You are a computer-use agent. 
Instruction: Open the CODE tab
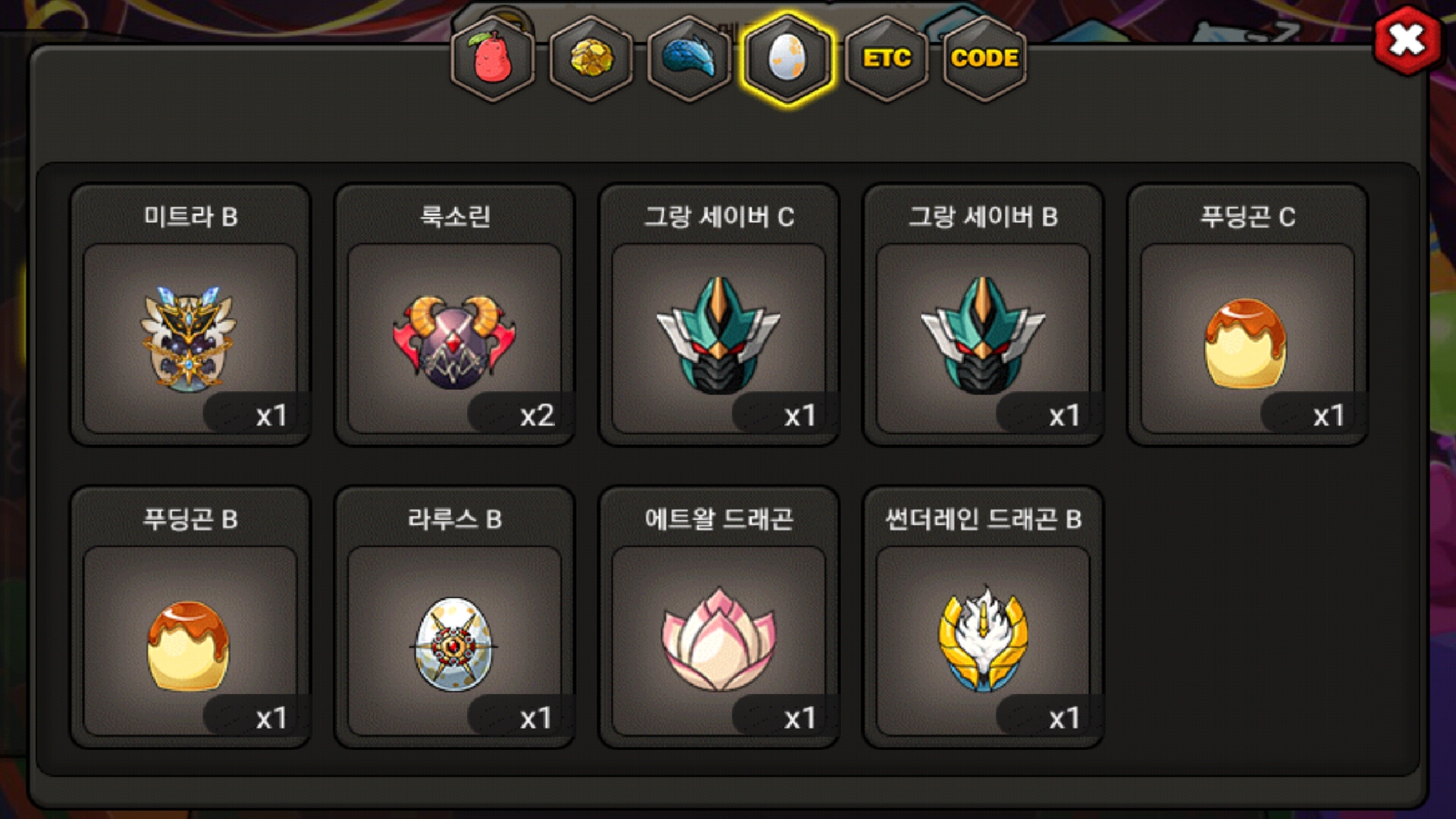984,58
